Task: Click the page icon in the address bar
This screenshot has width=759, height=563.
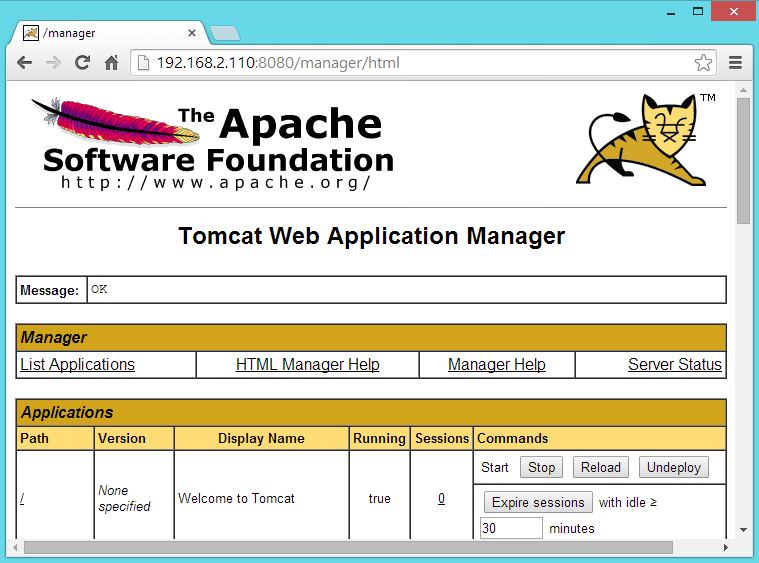Action: coord(143,62)
